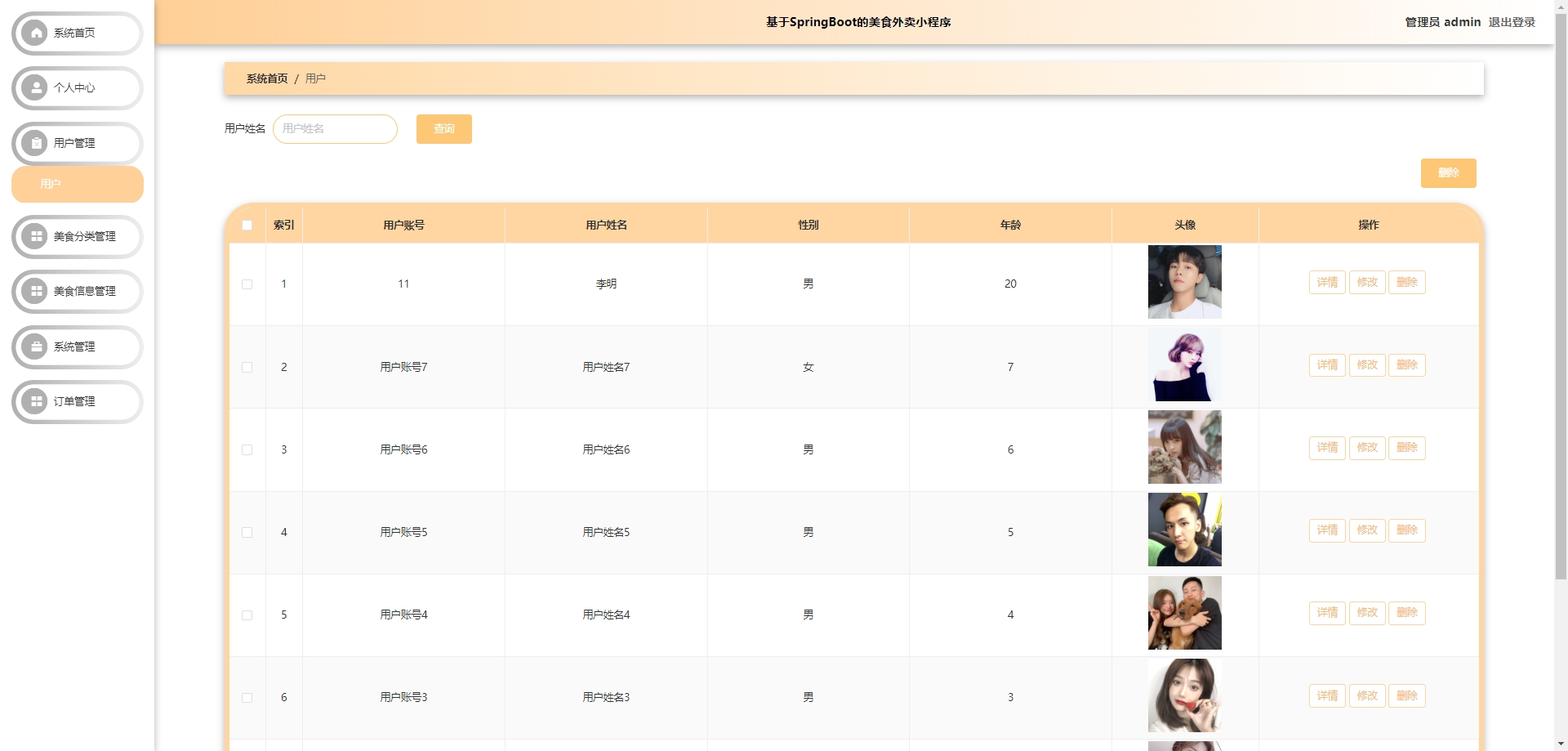Screen dimensions: 1568x751
Task: Click the grid icon beside 美食信息管理
Action: [35, 292]
